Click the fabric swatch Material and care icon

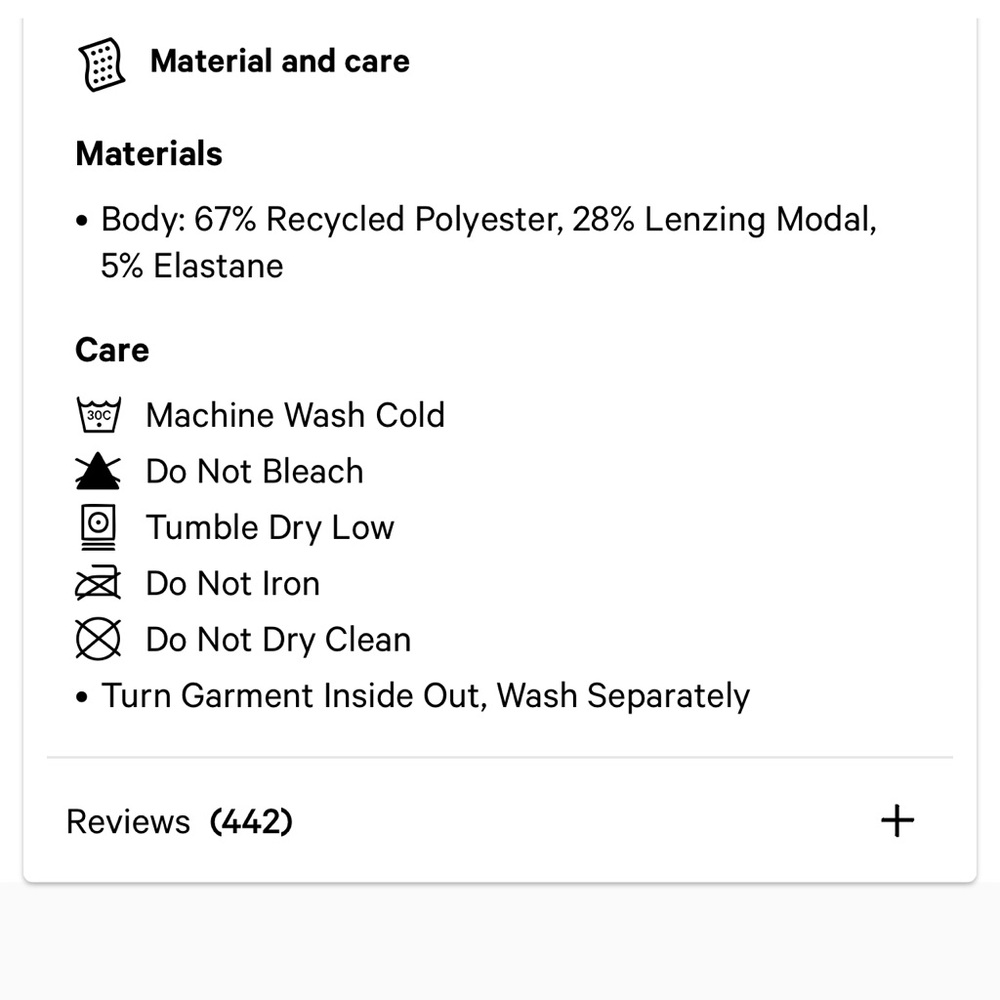tap(101, 64)
